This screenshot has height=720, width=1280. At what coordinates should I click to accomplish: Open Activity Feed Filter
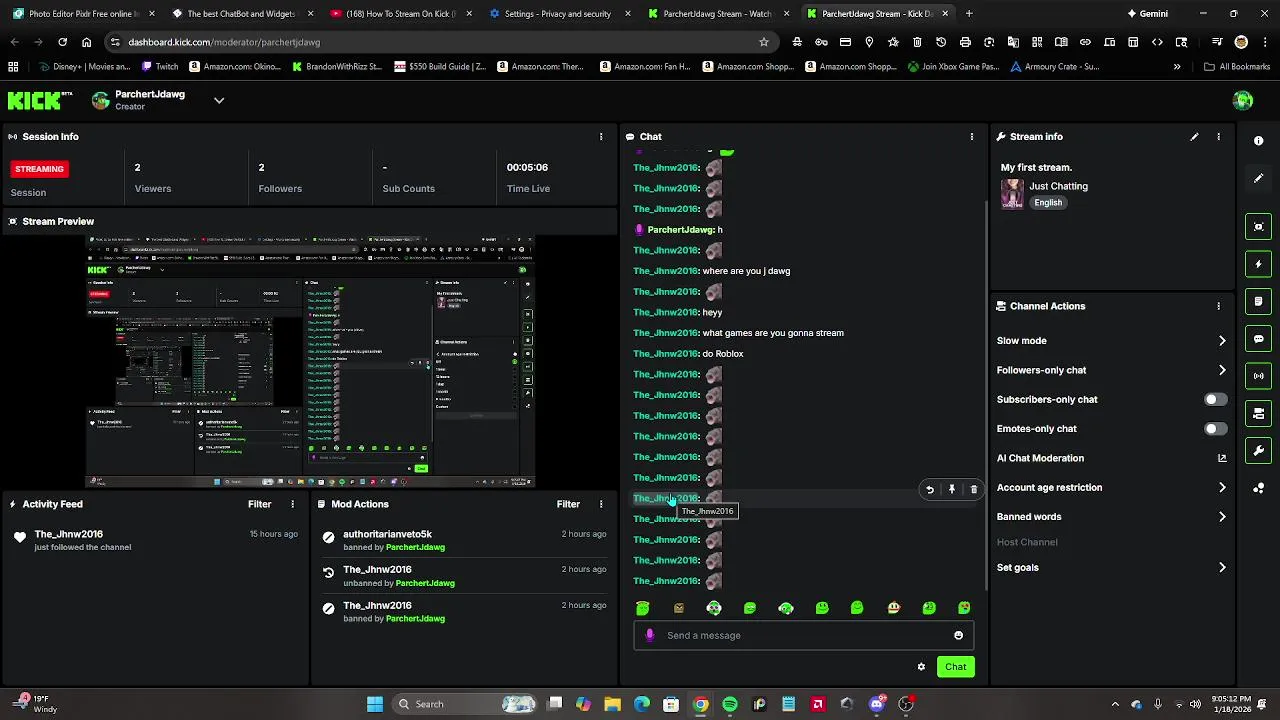259,504
